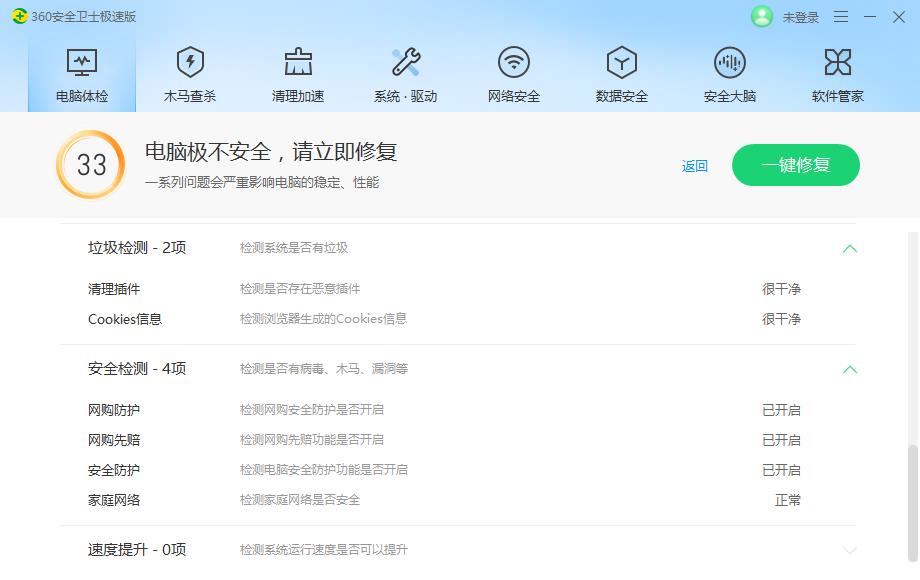Image resolution: width=920 pixels, height=580 pixels.
Task: Open the 木马查杀 scan section
Action: coord(189,70)
